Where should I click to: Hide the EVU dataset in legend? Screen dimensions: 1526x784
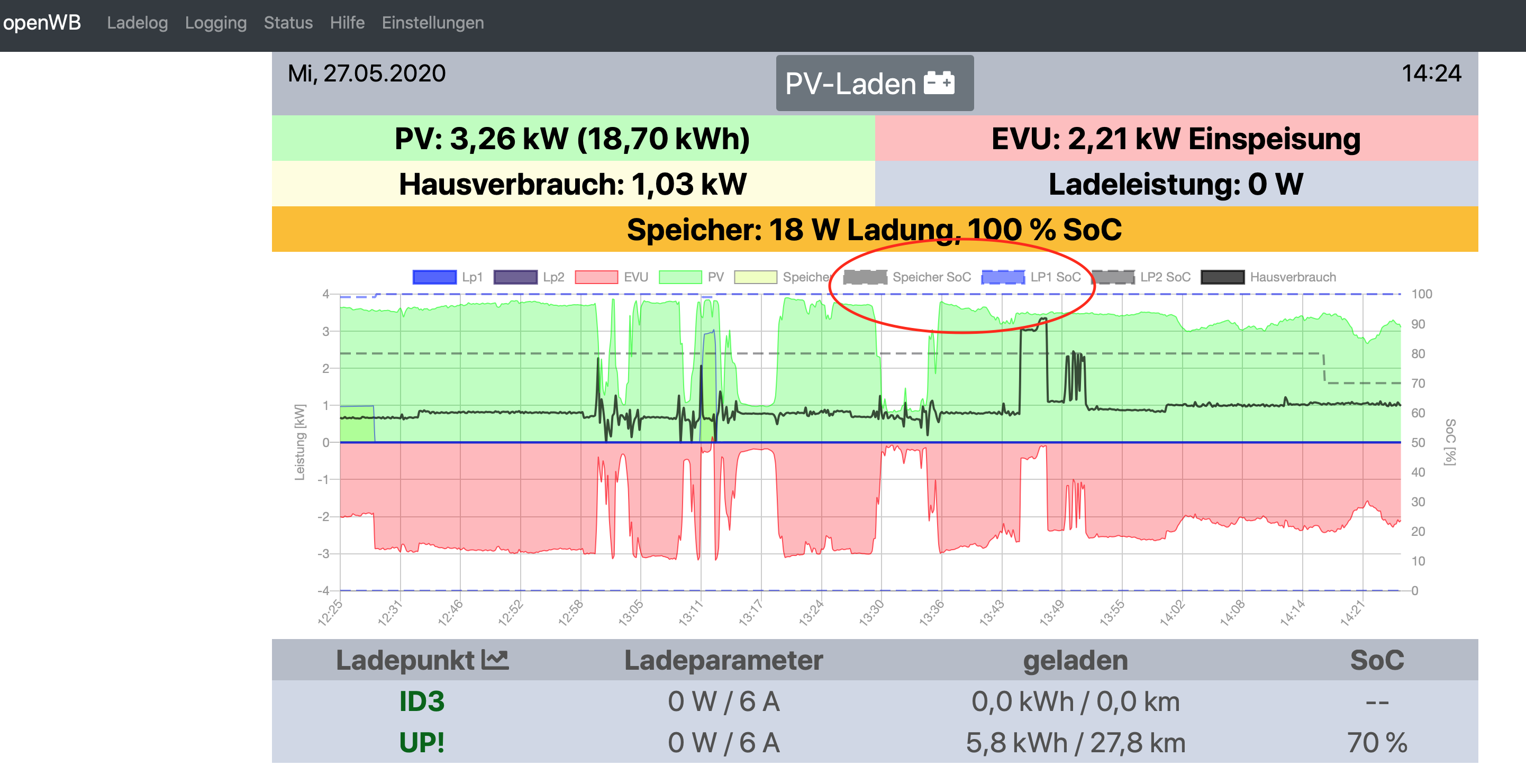pos(596,277)
